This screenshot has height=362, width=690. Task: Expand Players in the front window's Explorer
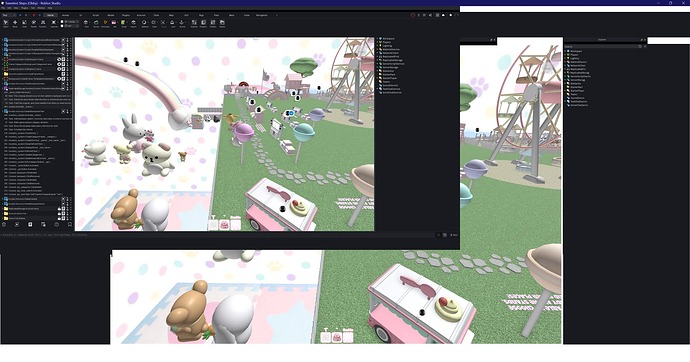coord(377,42)
